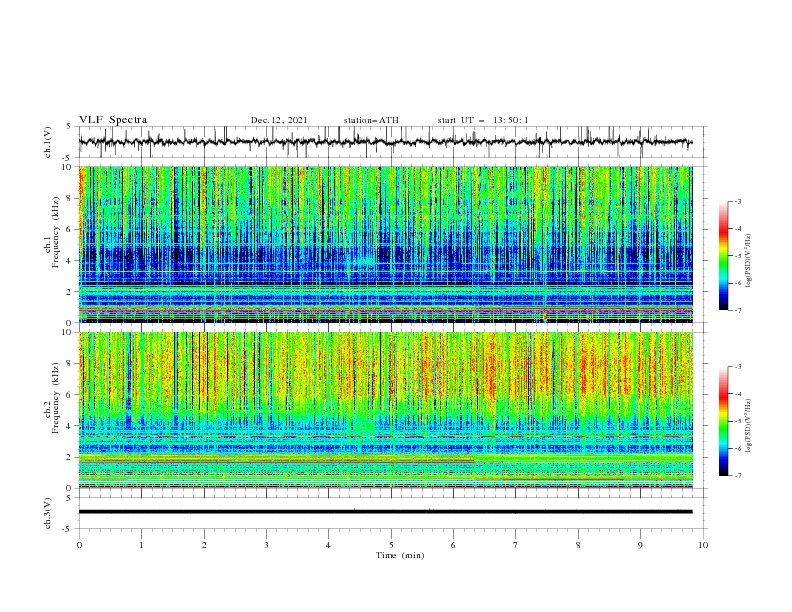Click the ch.1 spectrogram plot
The image size is (792, 612).
pyautogui.click(x=385, y=244)
